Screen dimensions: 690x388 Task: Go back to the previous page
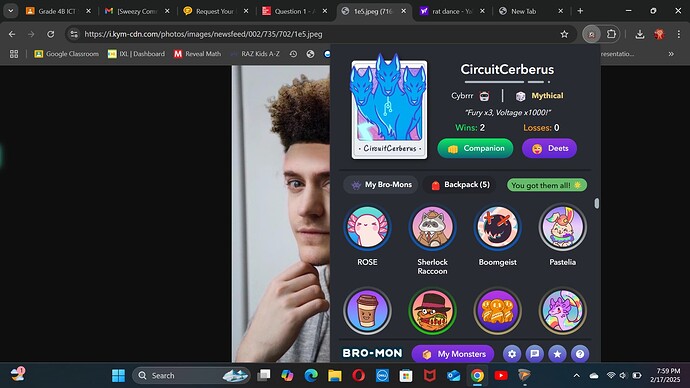tap(12, 34)
